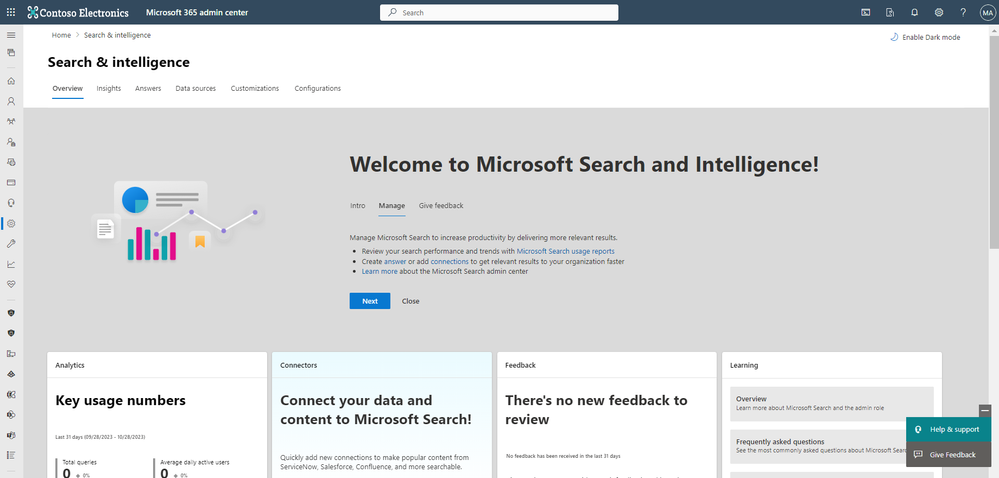Click the notifications bell icon
This screenshot has width=999, height=478.
pyautogui.click(x=914, y=12)
